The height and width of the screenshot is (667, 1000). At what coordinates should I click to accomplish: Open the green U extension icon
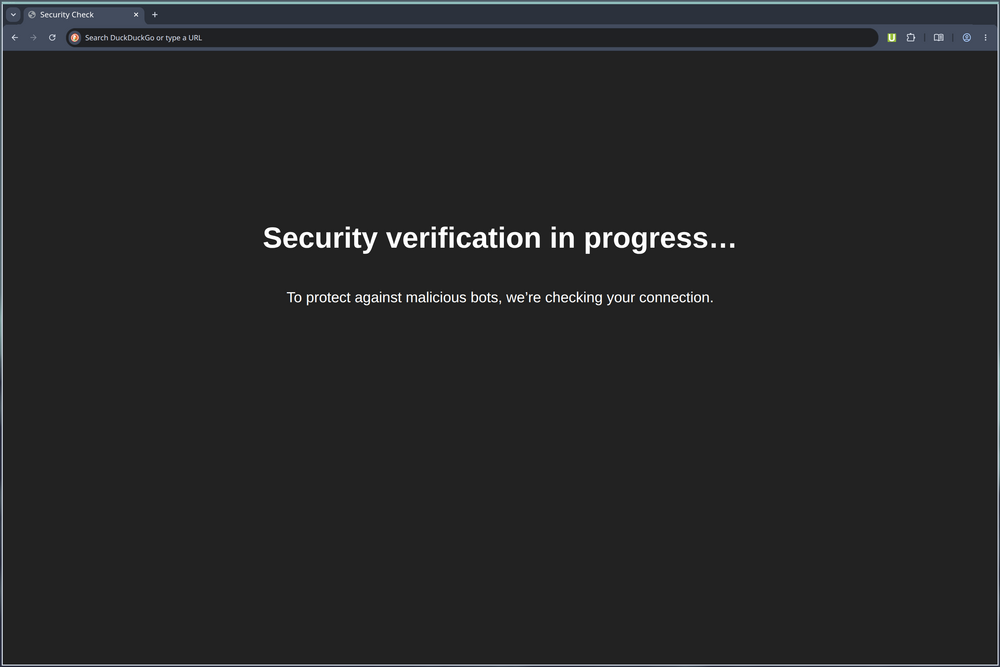892,38
